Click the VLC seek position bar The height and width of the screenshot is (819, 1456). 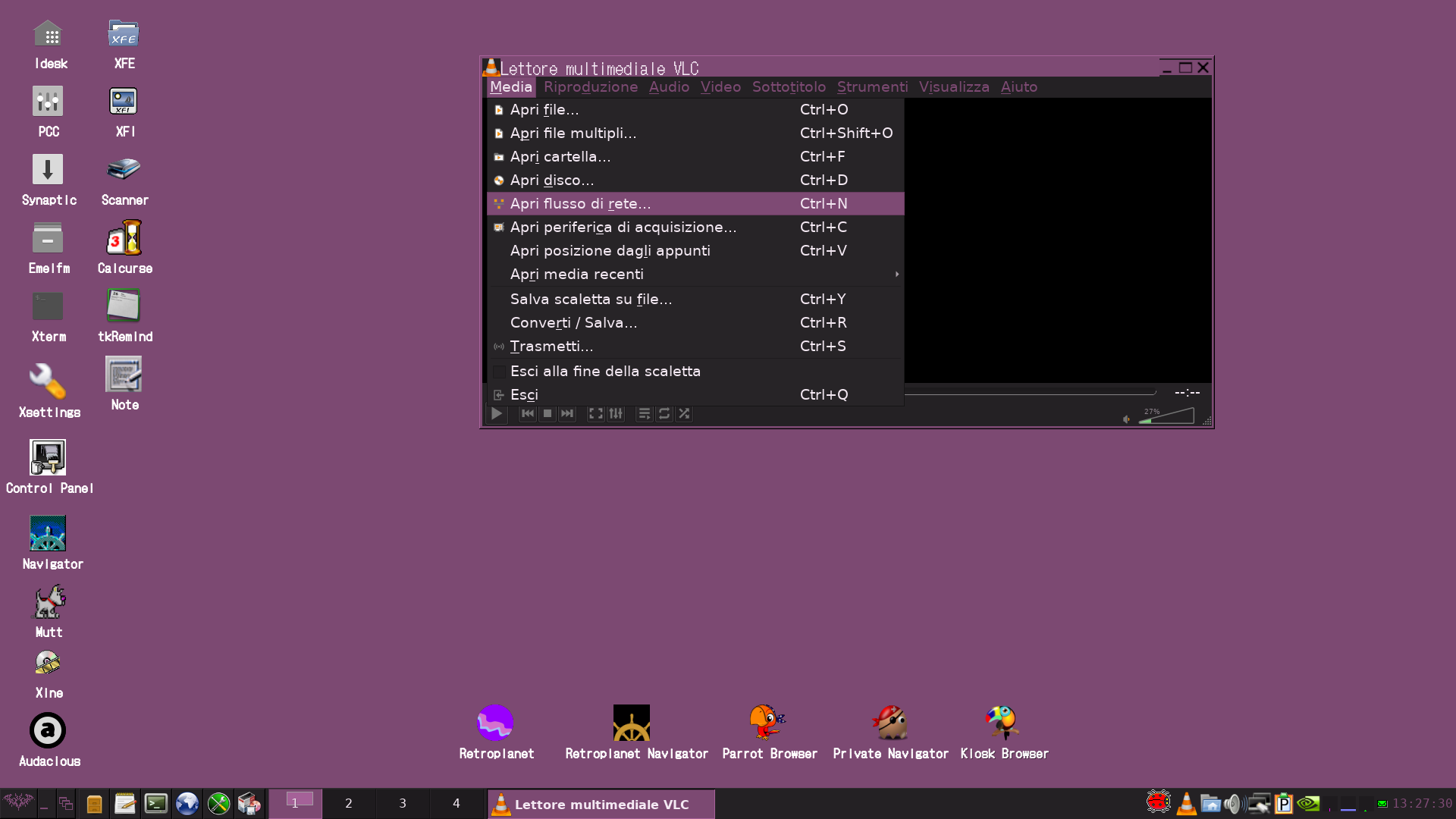(x=1031, y=393)
